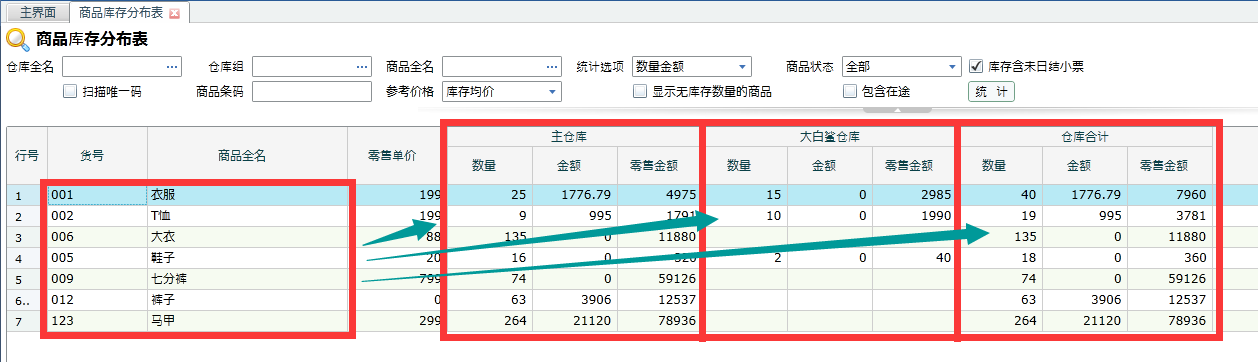Screen dimensions: 1258x362
Task: Click the magnifier icon beside 商品库存分布表
Action: pyautogui.click(x=17, y=40)
